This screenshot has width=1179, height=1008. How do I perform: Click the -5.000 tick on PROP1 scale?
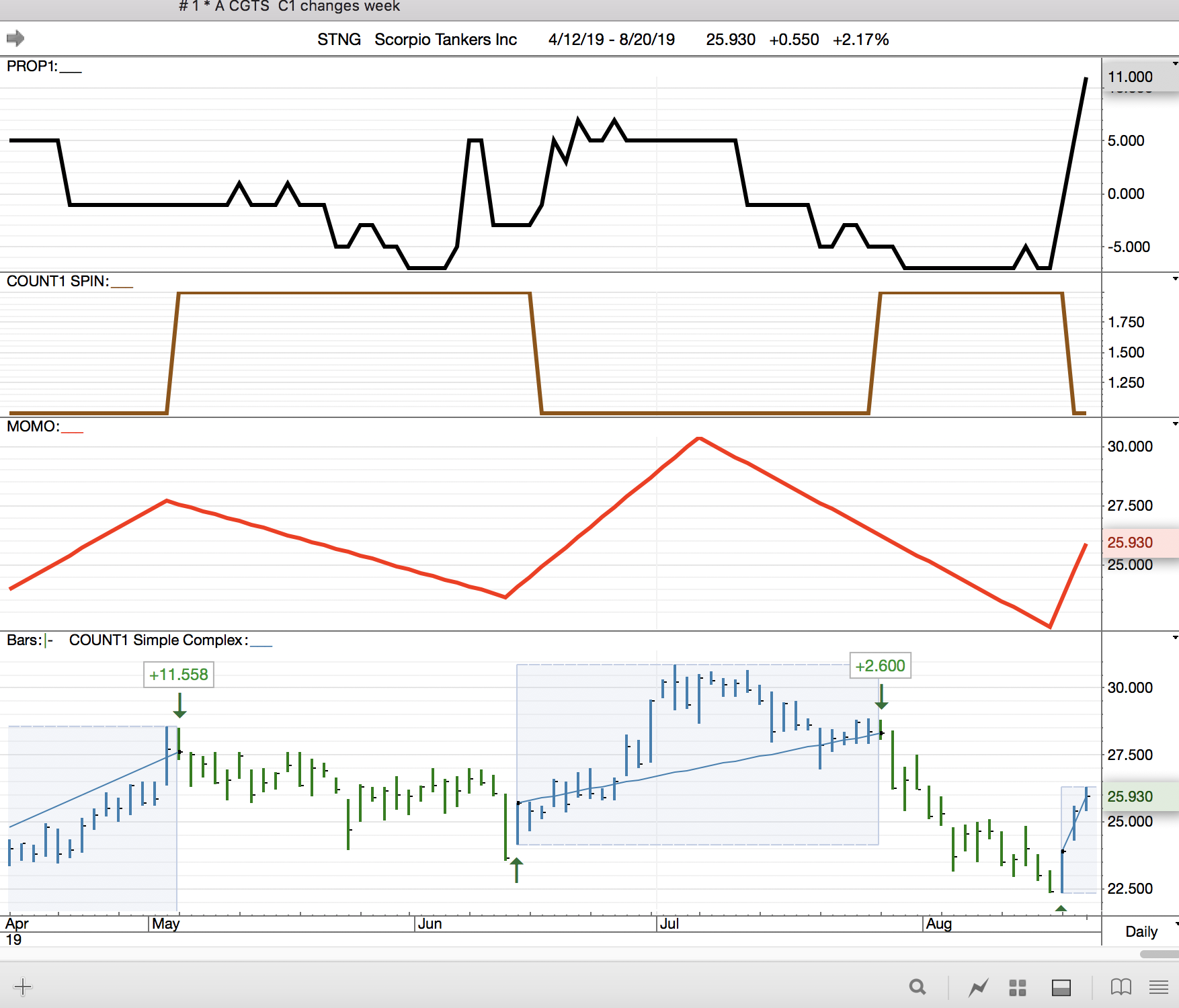[1129, 247]
